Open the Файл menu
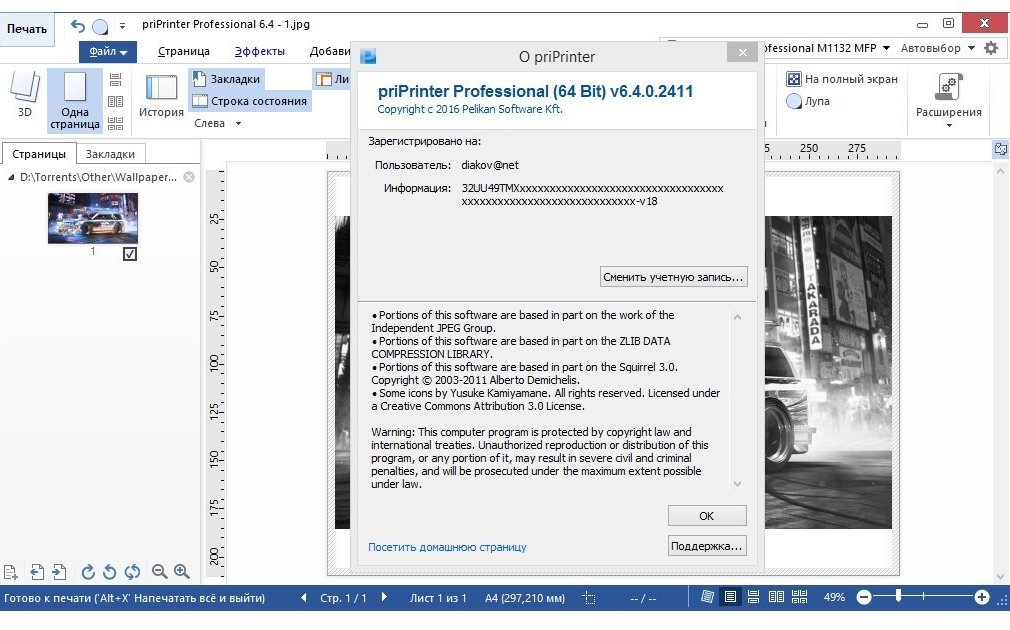Screen dimensions: 1010x630 coord(108,52)
